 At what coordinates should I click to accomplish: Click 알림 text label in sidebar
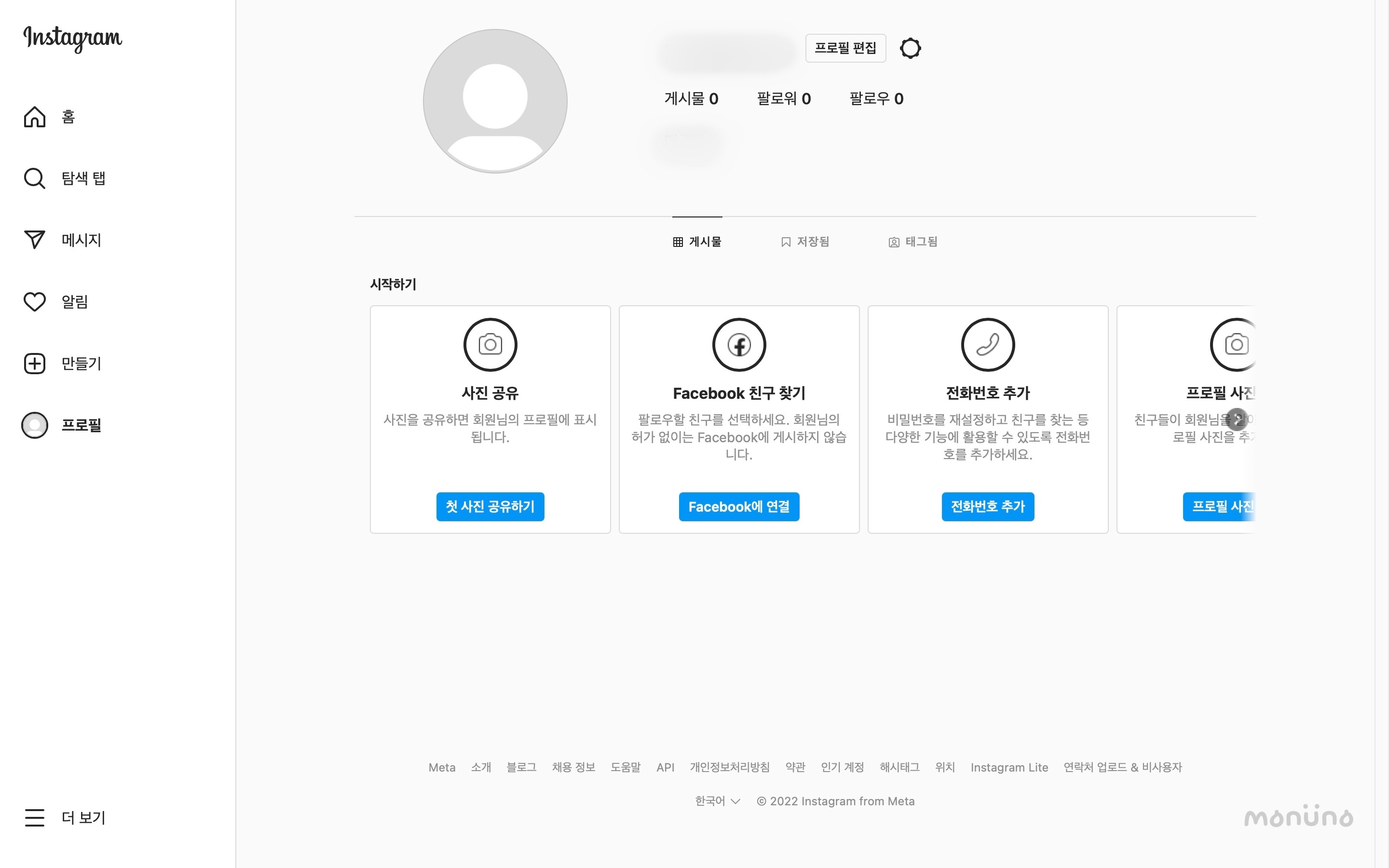pyautogui.click(x=75, y=302)
